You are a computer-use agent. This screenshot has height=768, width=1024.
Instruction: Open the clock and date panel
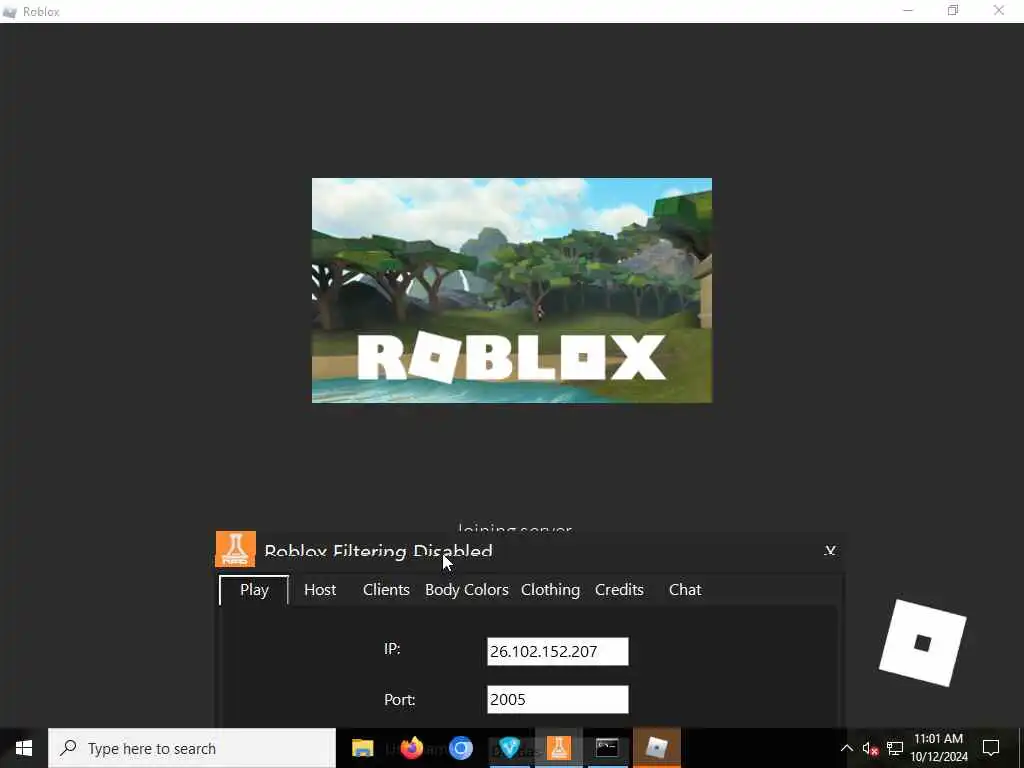[x=938, y=748]
